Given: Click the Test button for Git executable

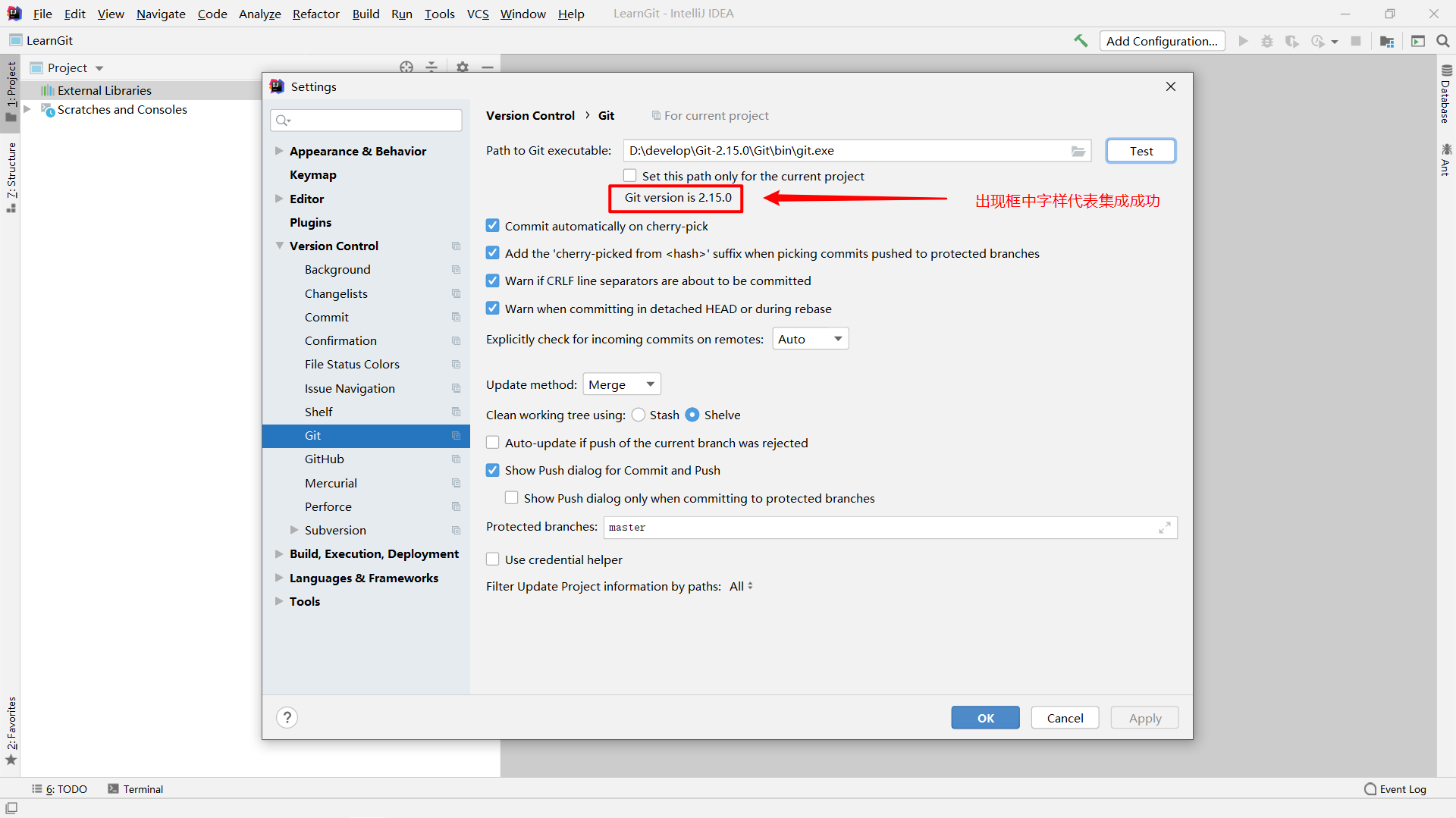Looking at the screenshot, I should pyautogui.click(x=1141, y=151).
